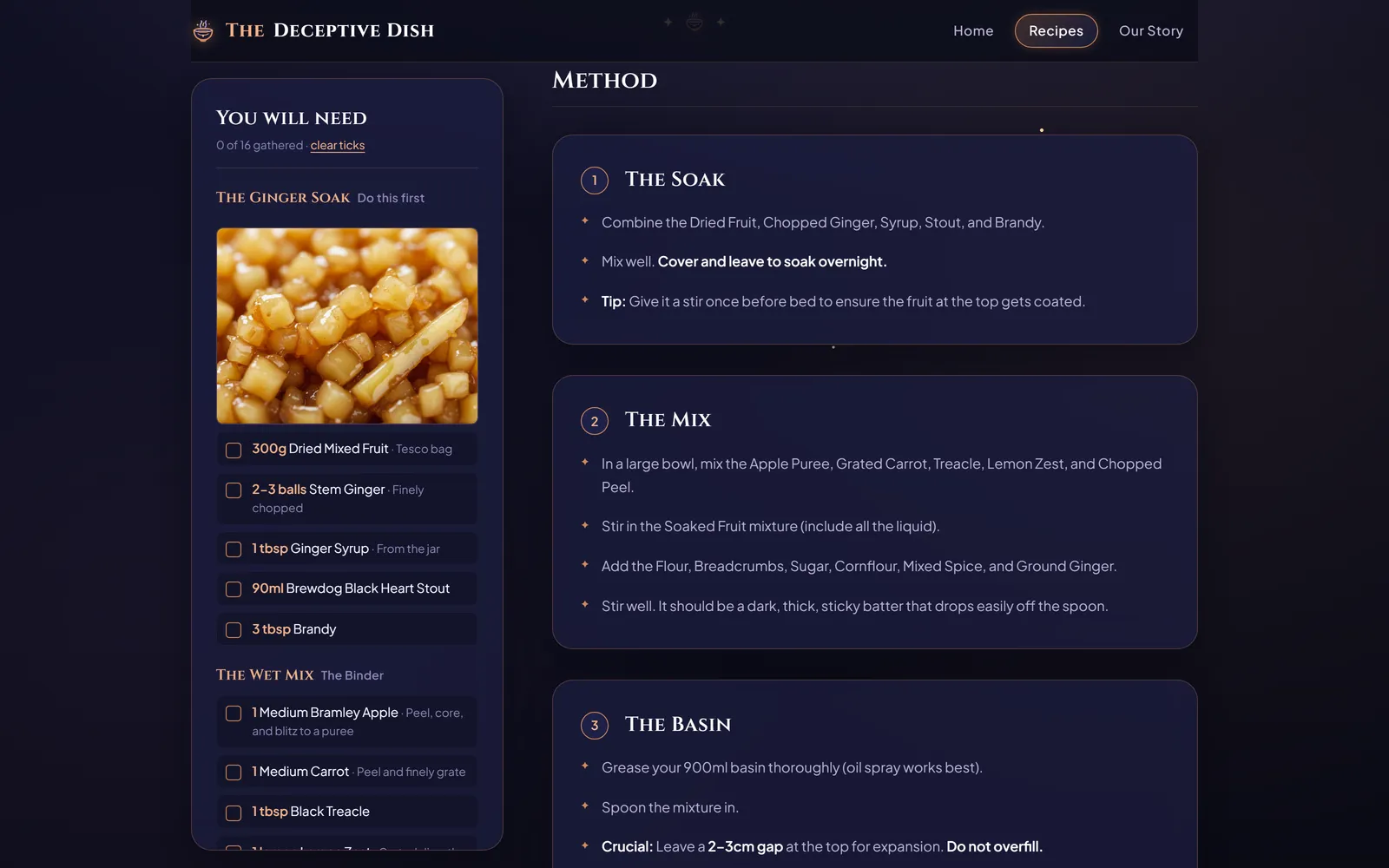Click 'Stir in the Soaked Fruit mixture' step

770,526
